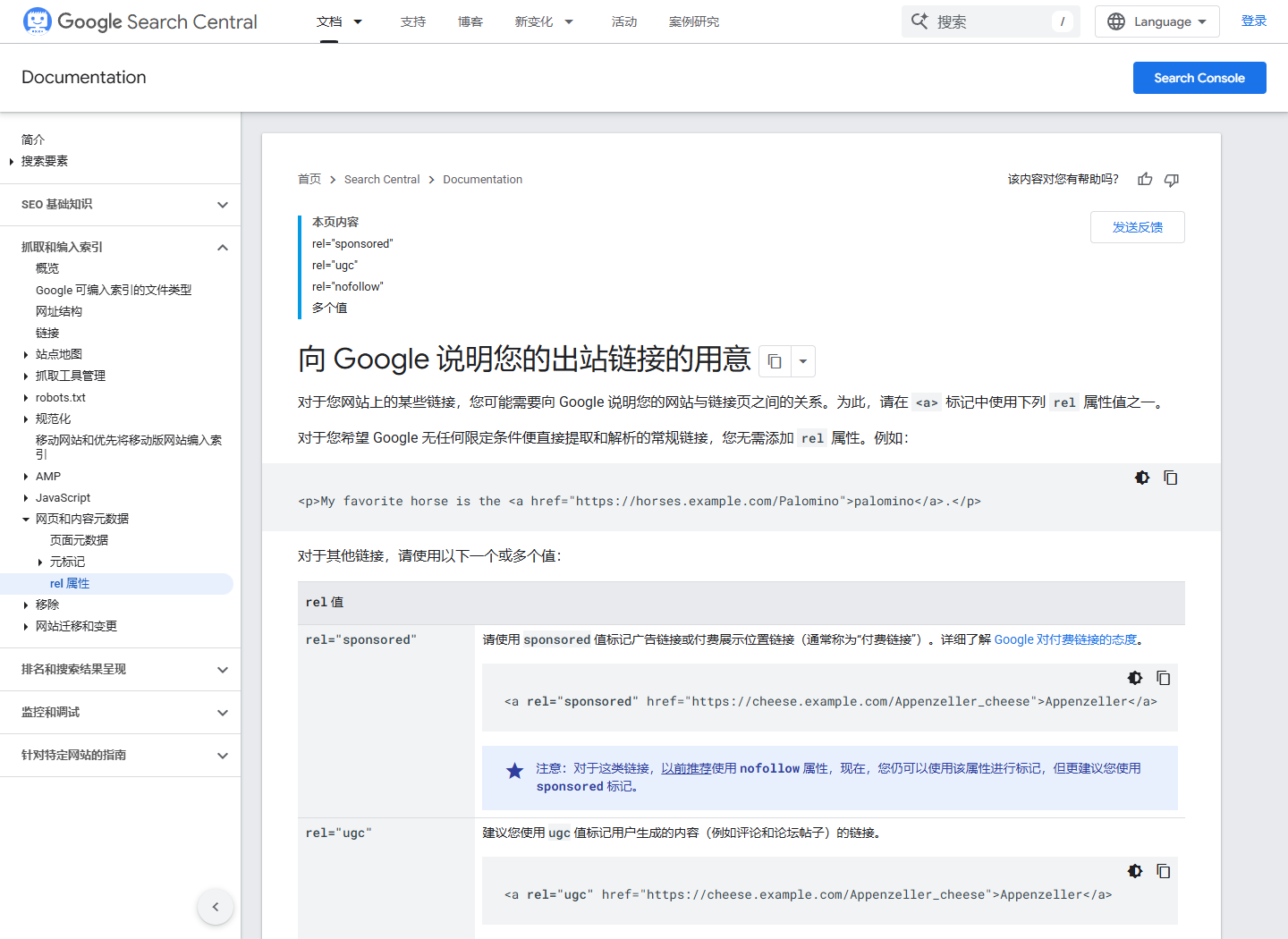Click the Search Central breadcrumb link
The image size is (1288, 939).
coord(382,180)
